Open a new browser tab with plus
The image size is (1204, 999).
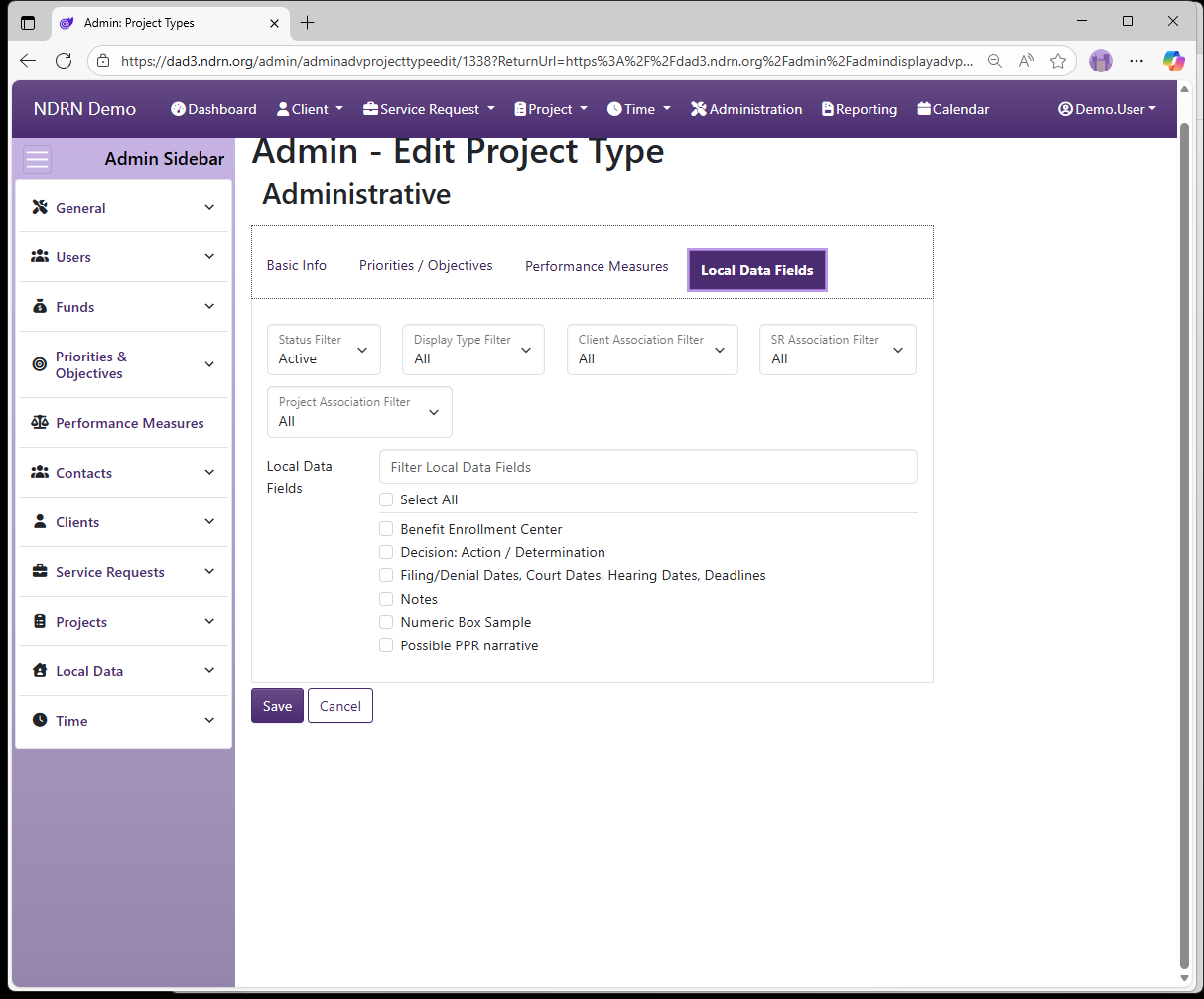point(308,22)
